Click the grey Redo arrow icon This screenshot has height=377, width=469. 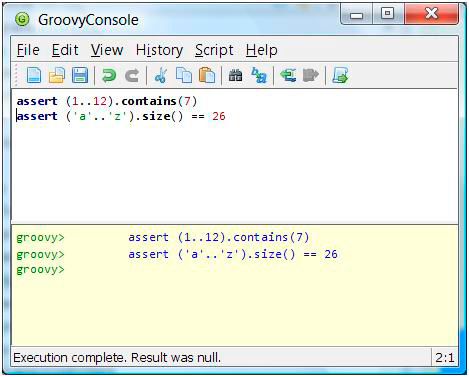coord(132,75)
